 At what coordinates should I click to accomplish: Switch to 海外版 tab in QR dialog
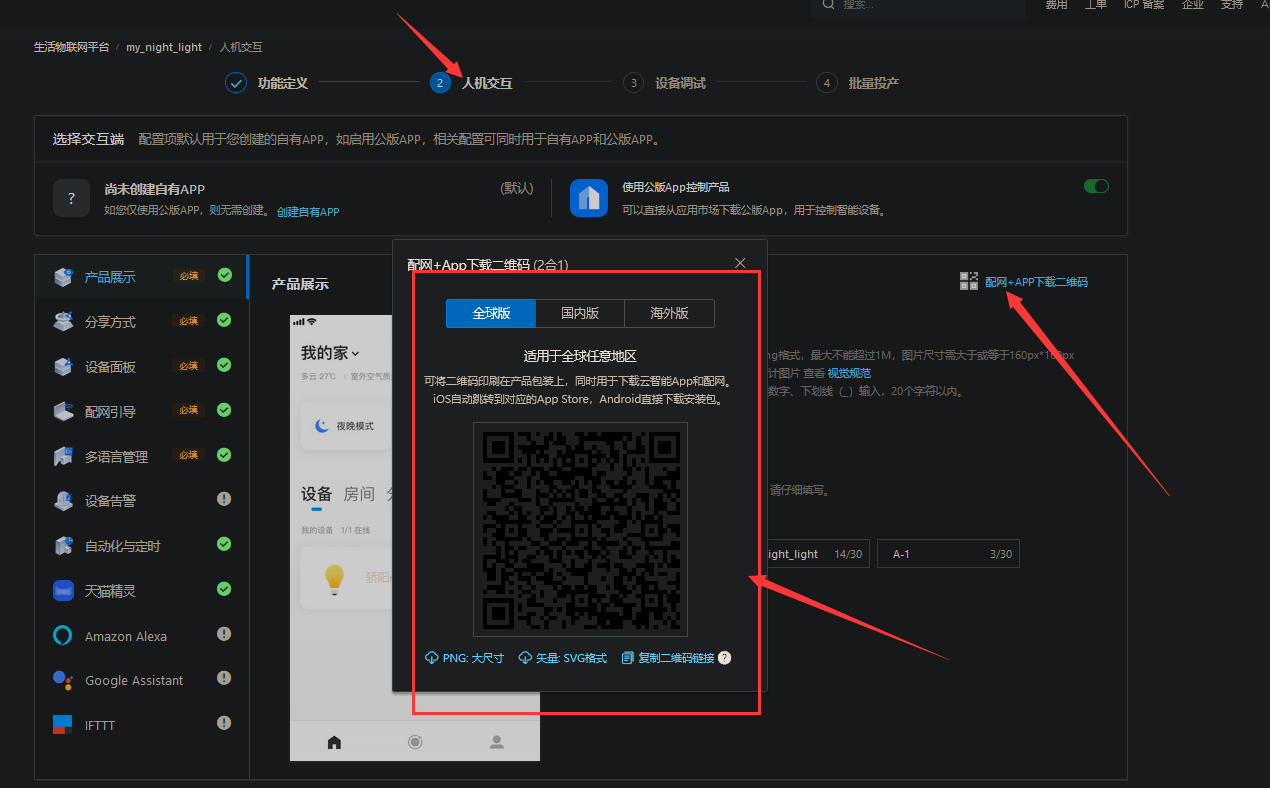[670, 313]
